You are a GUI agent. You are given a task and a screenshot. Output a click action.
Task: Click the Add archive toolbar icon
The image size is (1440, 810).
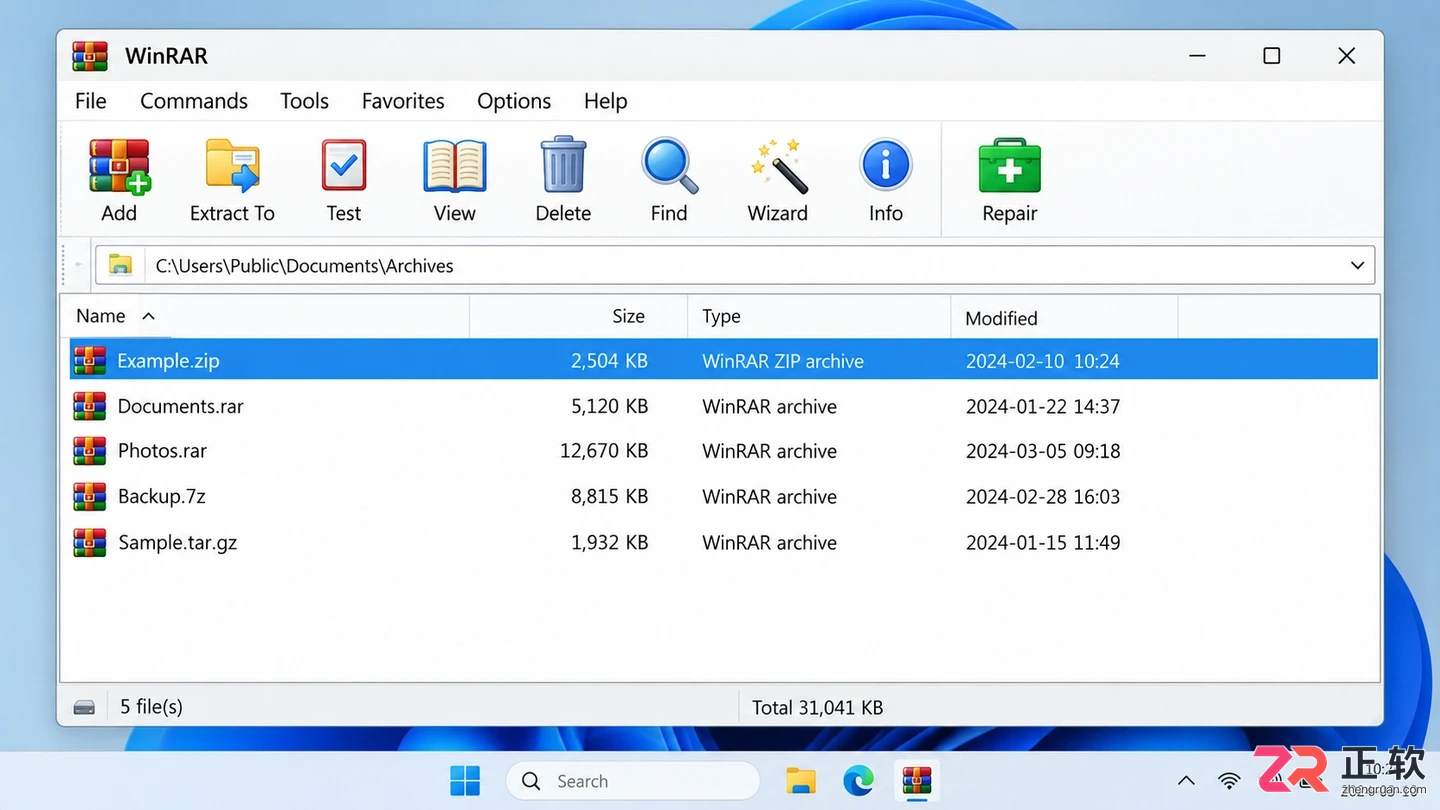pyautogui.click(x=119, y=166)
